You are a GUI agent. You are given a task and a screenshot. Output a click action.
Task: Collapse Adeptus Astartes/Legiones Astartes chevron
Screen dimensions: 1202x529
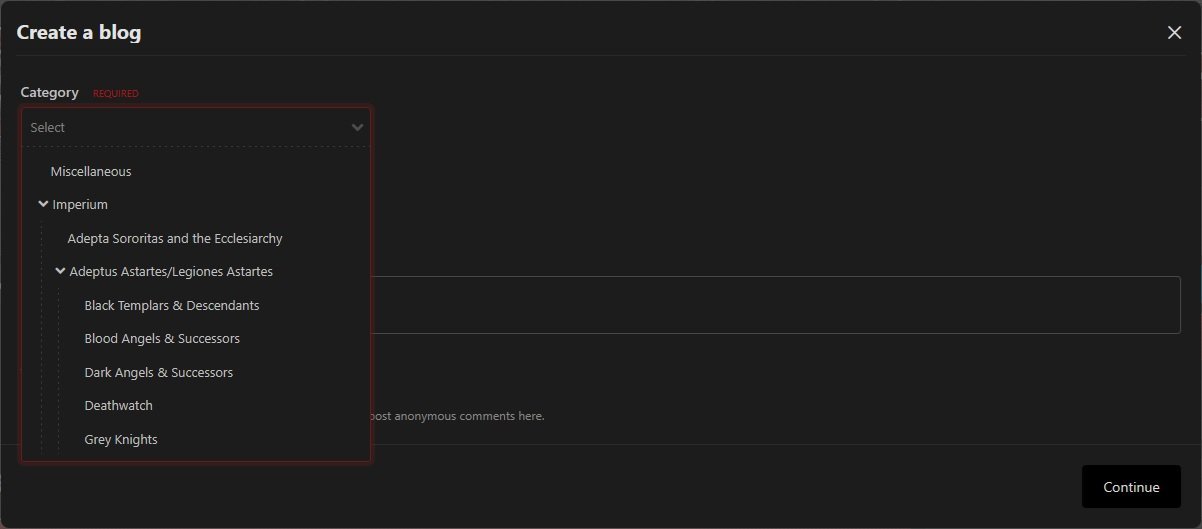(x=61, y=271)
